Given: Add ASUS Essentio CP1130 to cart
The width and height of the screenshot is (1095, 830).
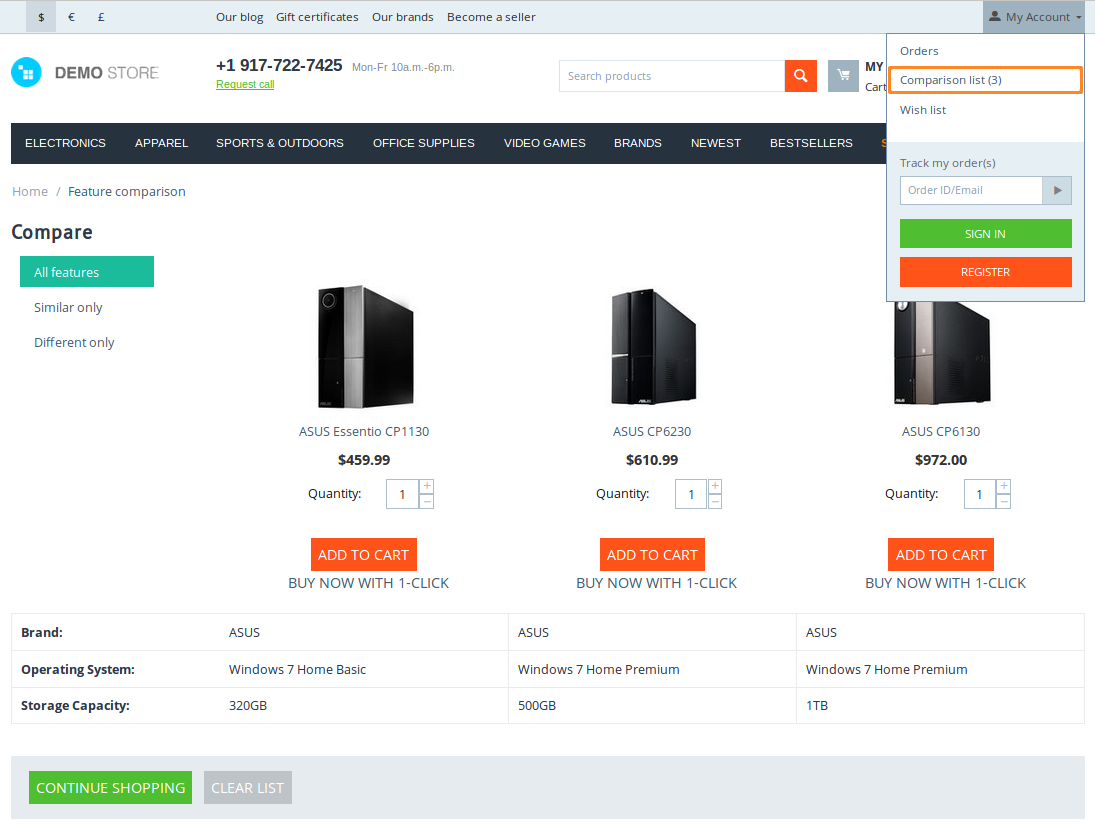Looking at the screenshot, I should click(364, 555).
